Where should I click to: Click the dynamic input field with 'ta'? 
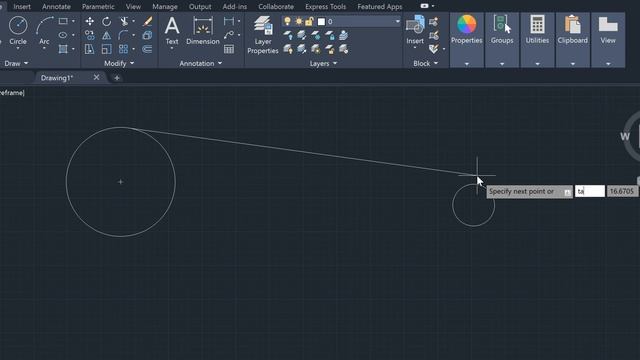590,191
